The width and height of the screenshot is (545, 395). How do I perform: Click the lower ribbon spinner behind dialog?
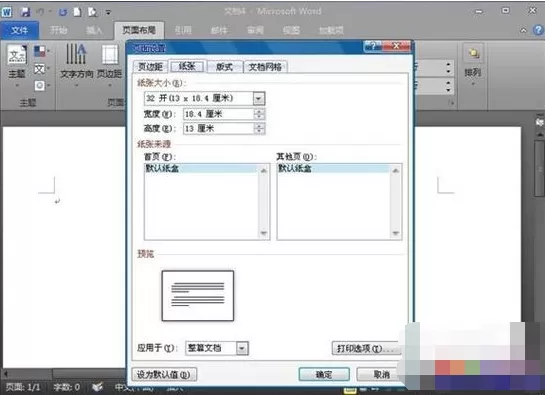coord(448,86)
